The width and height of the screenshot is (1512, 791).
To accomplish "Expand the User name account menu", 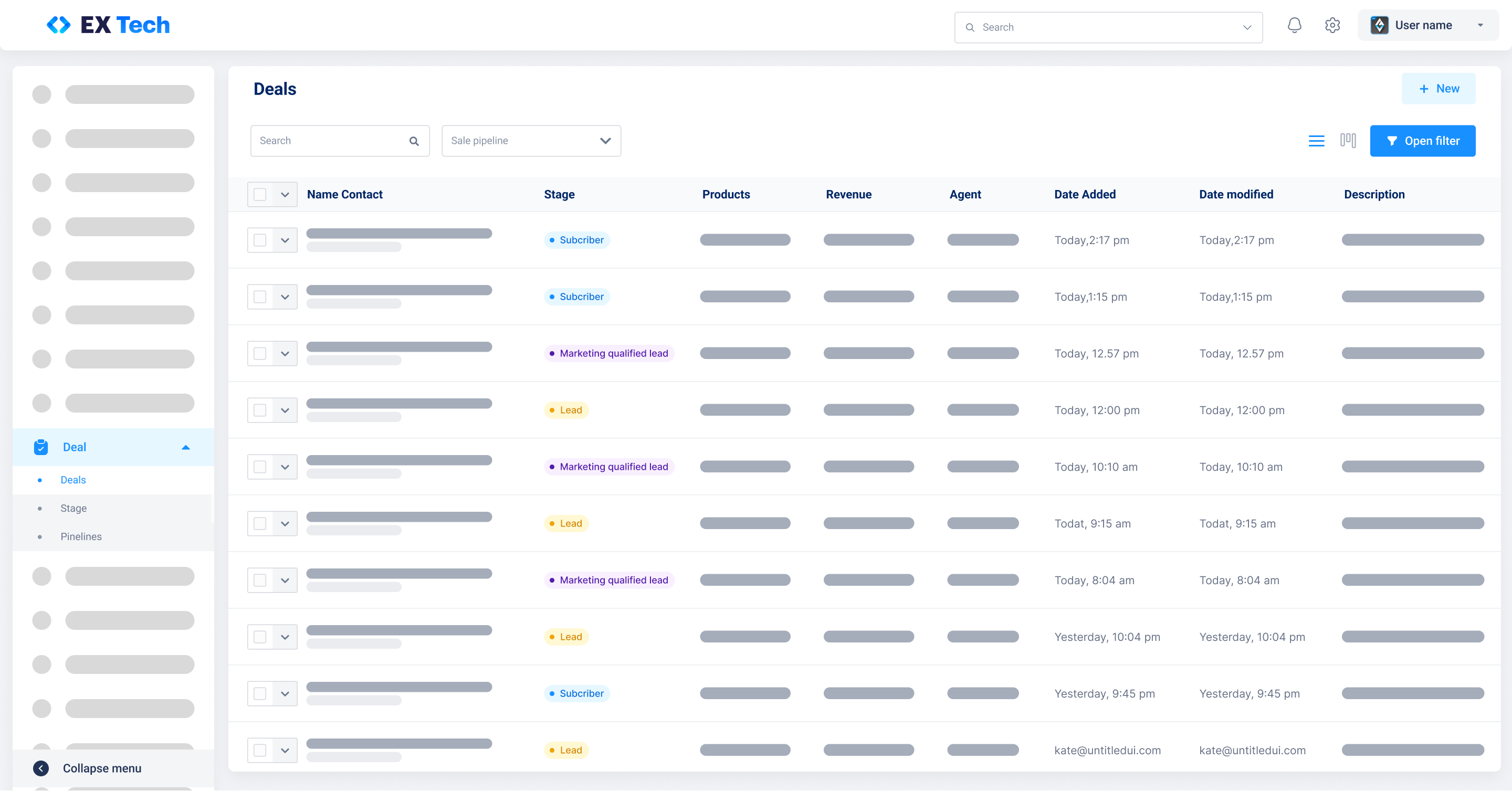I will point(1427,25).
